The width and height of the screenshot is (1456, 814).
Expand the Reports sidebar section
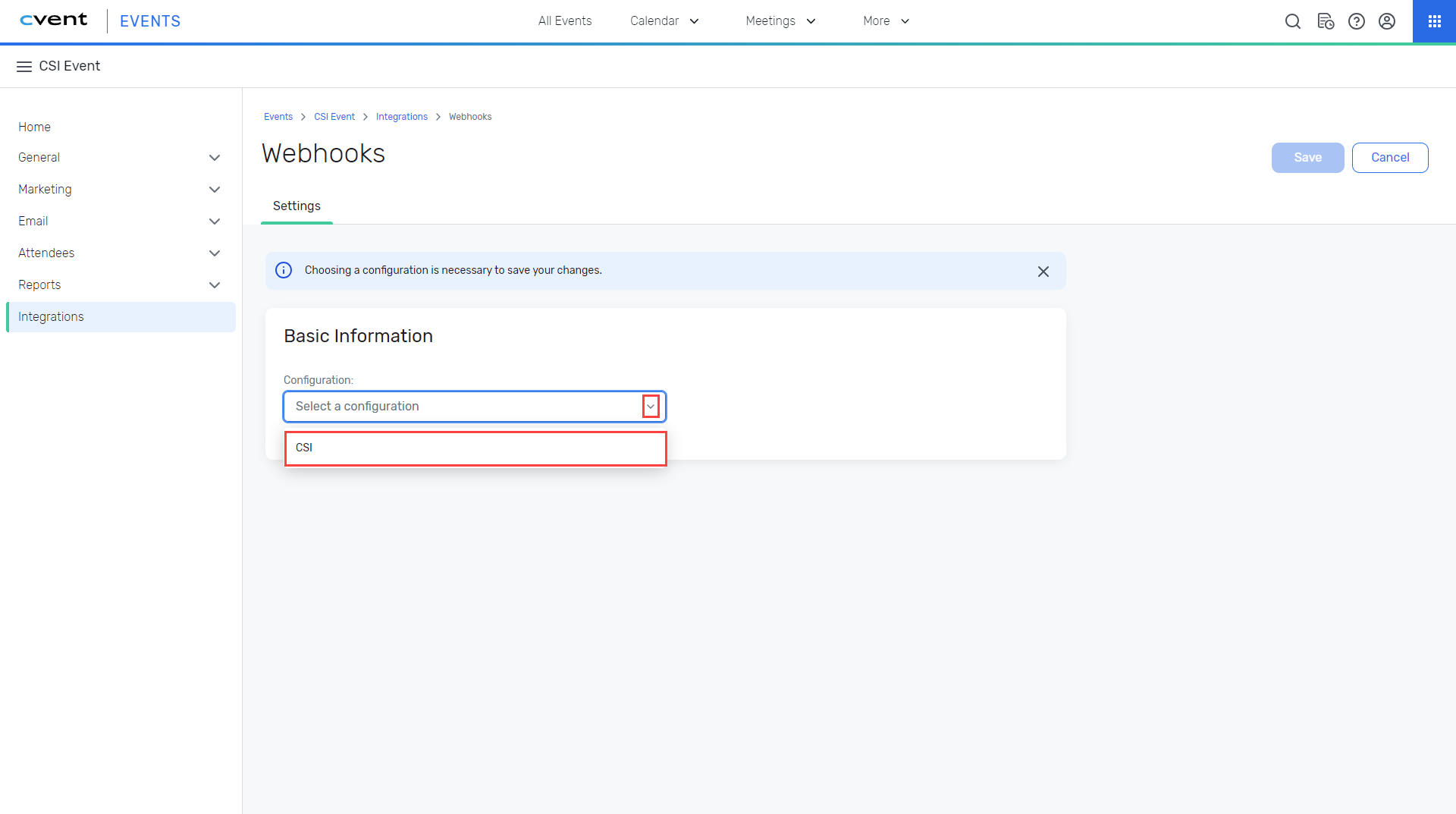point(215,285)
